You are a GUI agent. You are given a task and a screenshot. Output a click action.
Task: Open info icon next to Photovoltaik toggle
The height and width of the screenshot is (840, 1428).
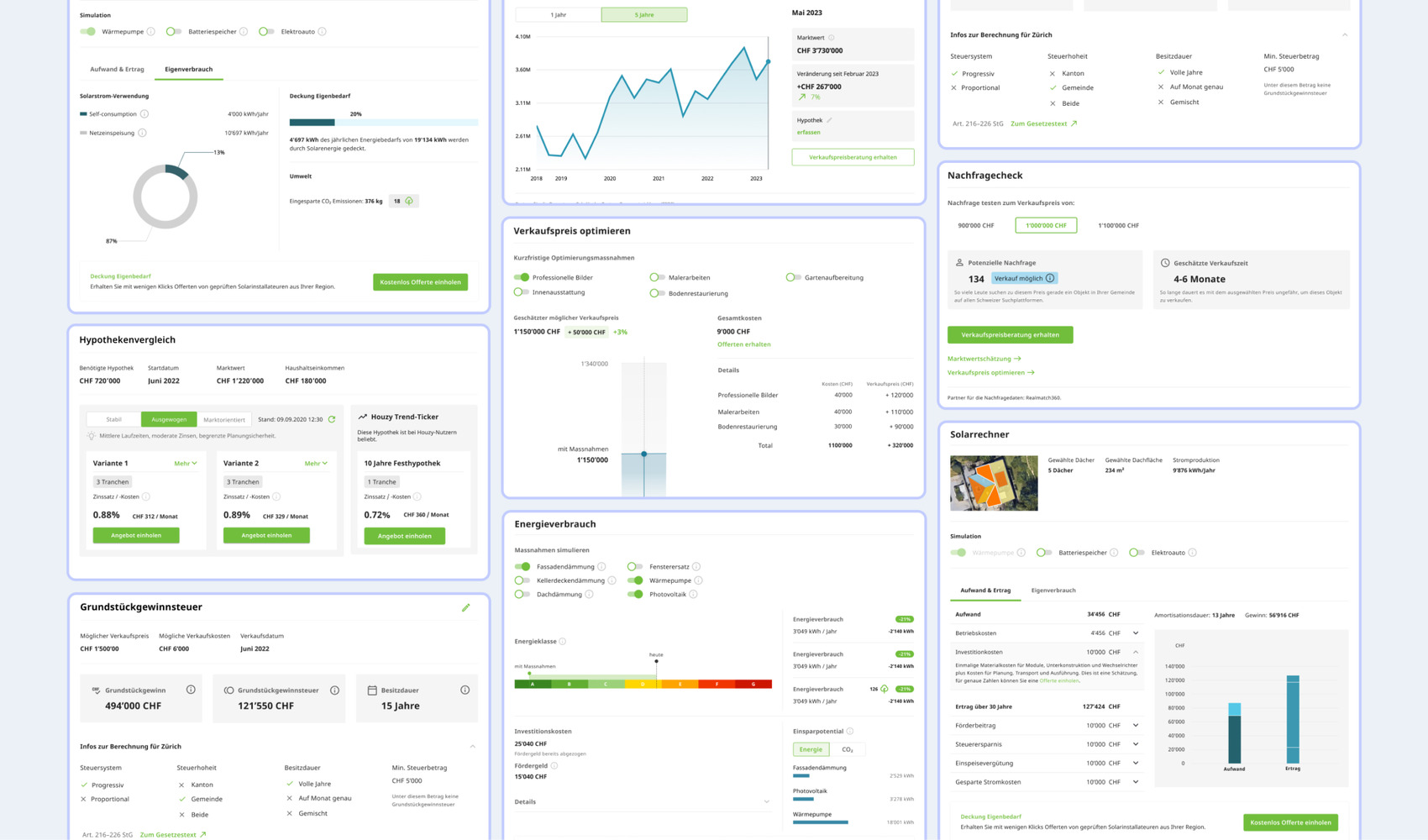click(x=693, y=595)
